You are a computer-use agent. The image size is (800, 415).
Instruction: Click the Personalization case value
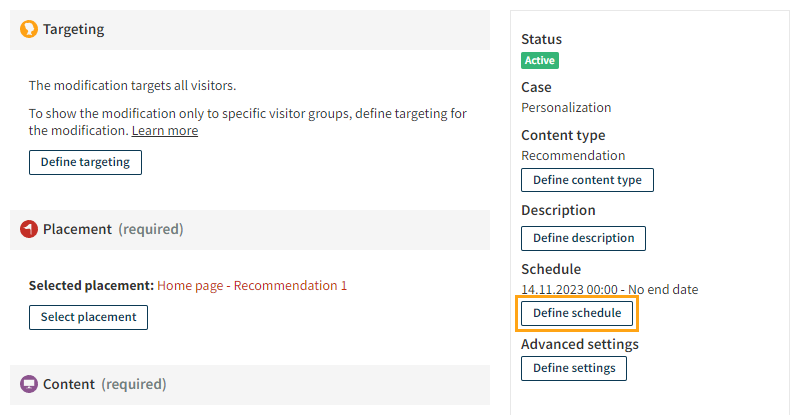[566, 108]
